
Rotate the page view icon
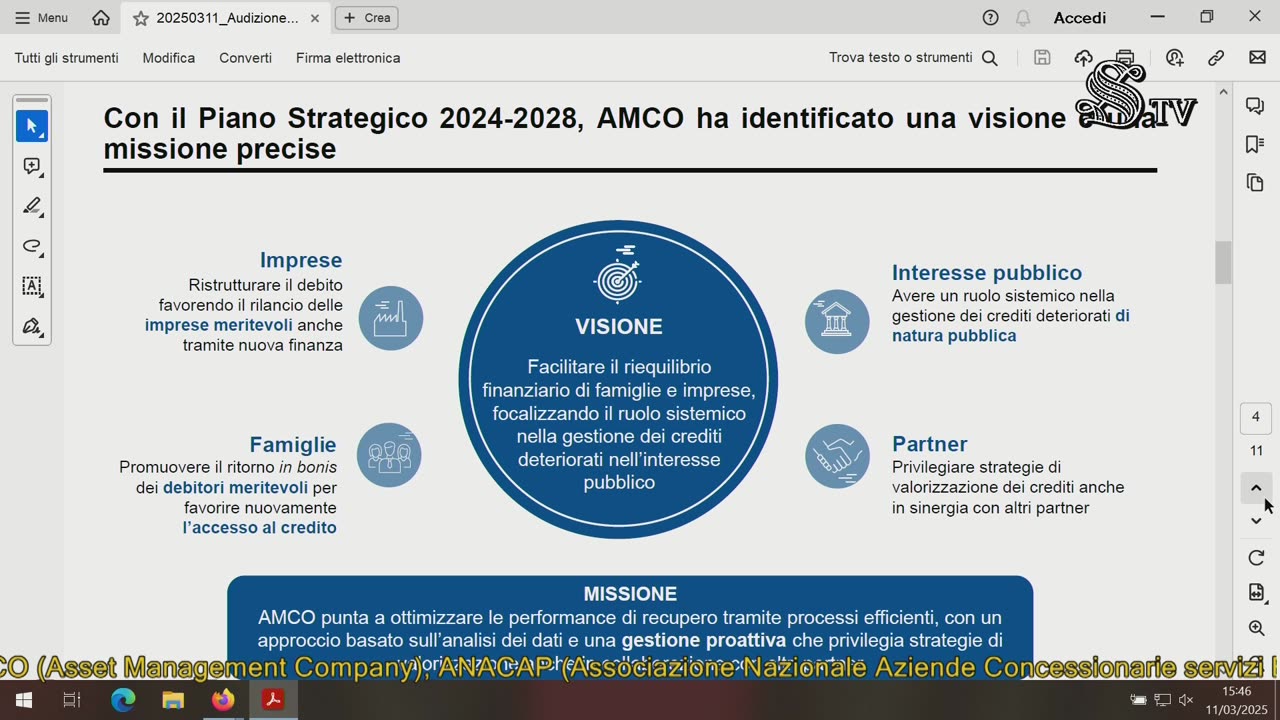tap(1256, 558)
